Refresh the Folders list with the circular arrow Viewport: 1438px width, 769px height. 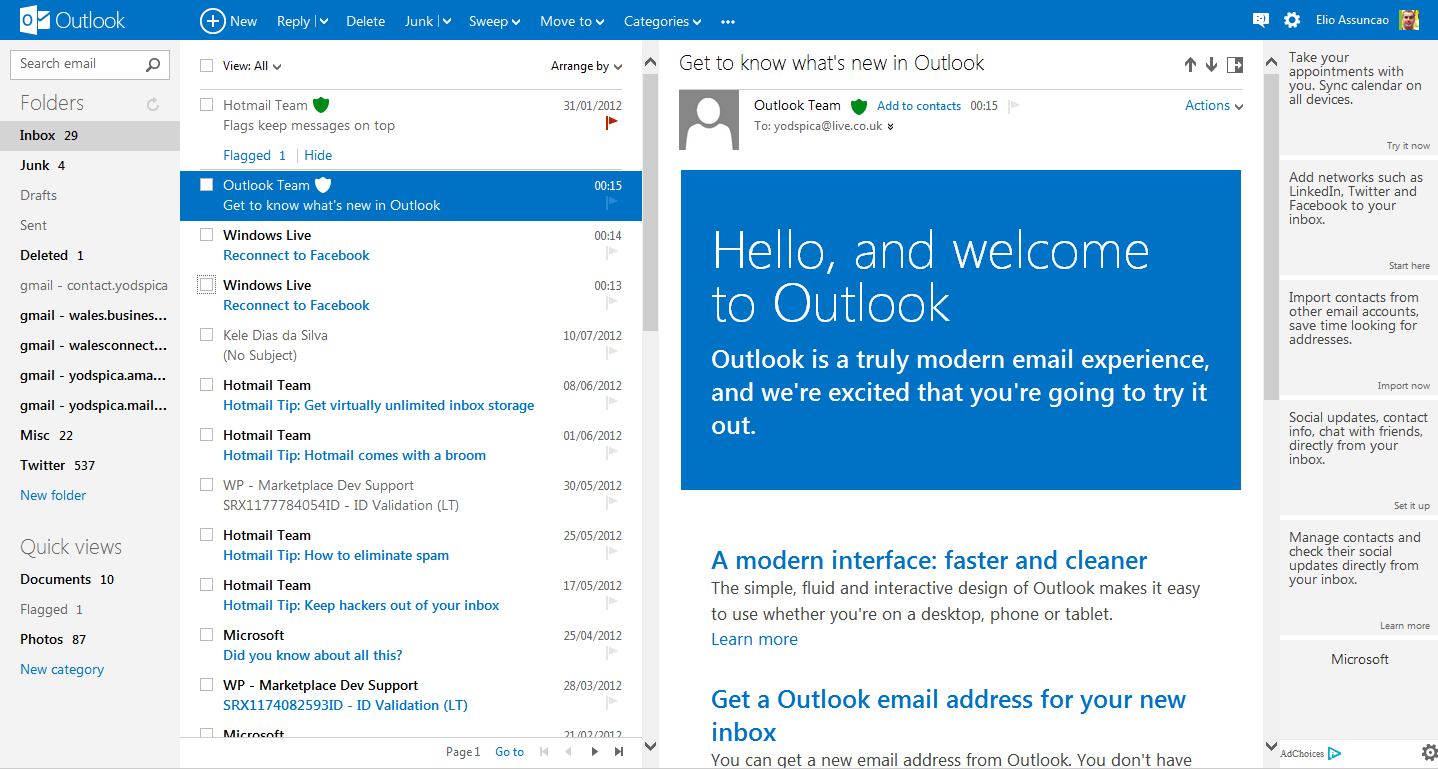pyautogui.click(x=153, y=104)
